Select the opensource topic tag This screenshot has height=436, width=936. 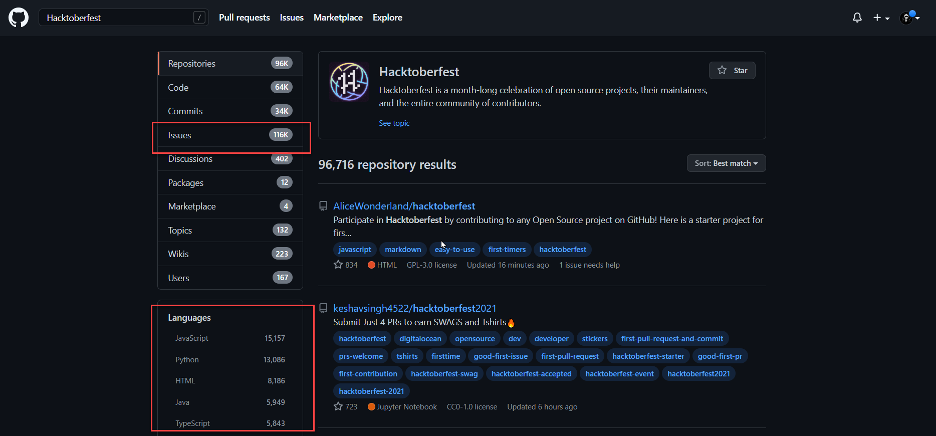click(475, 339)
